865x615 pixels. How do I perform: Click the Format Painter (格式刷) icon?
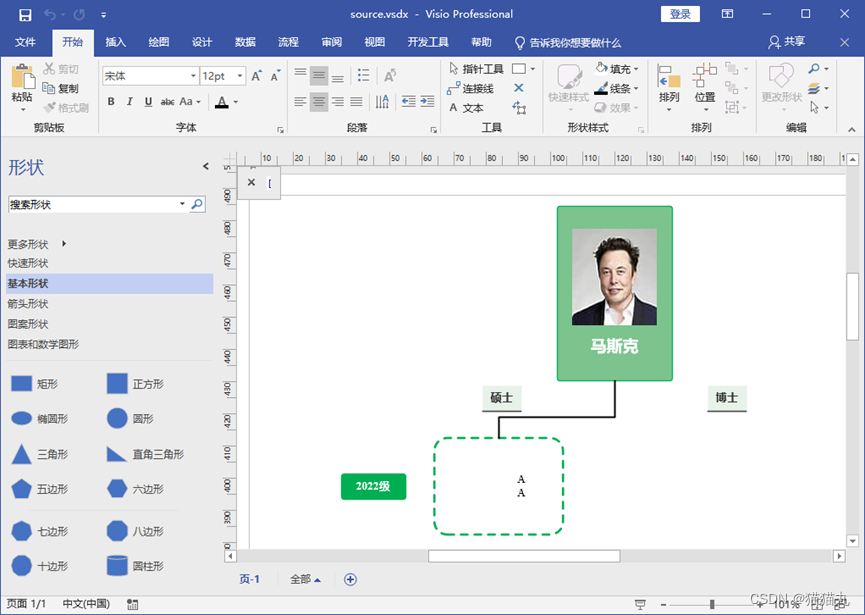tap(50, 108)
